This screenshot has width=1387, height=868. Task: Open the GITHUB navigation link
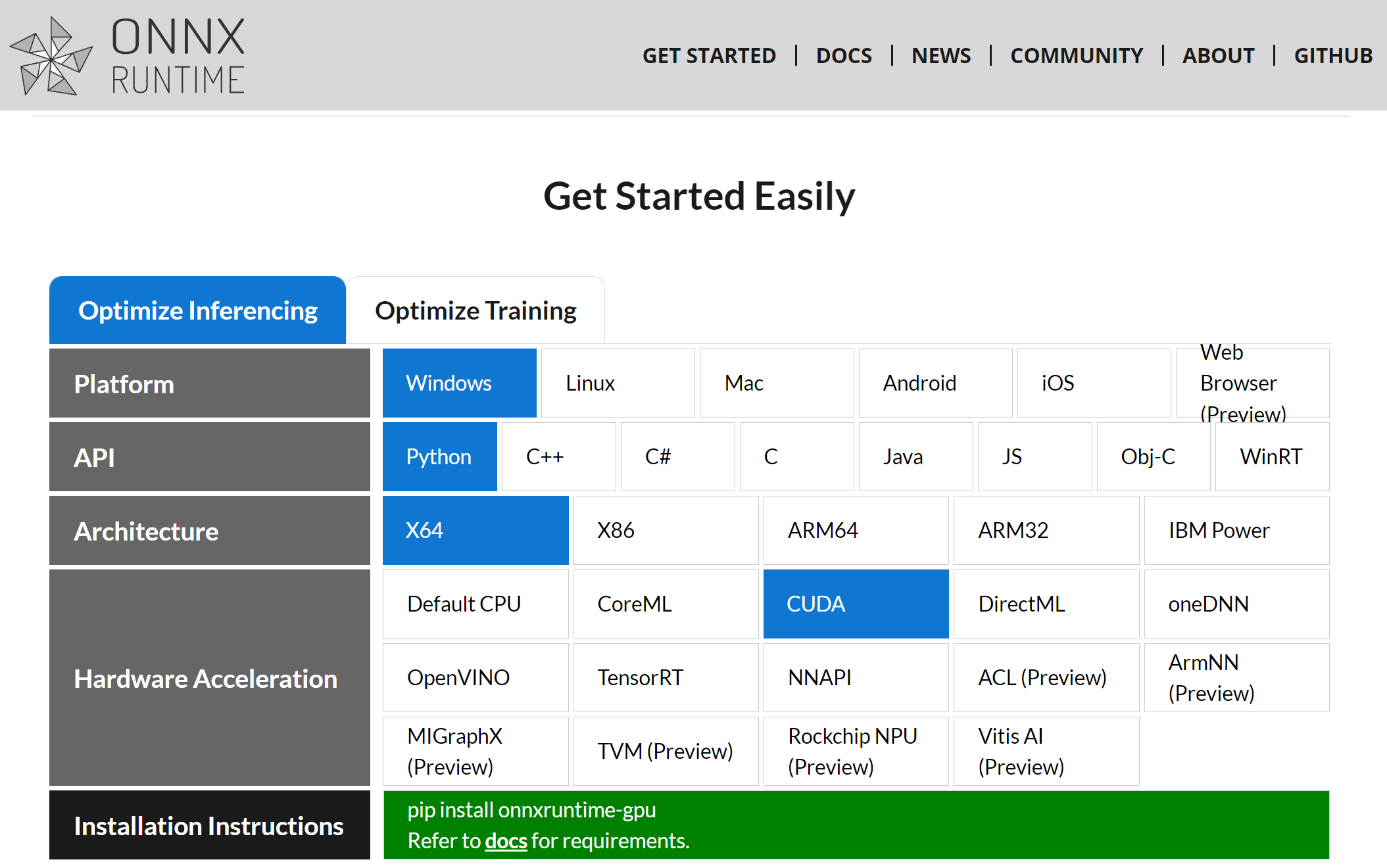[1333, 56]
